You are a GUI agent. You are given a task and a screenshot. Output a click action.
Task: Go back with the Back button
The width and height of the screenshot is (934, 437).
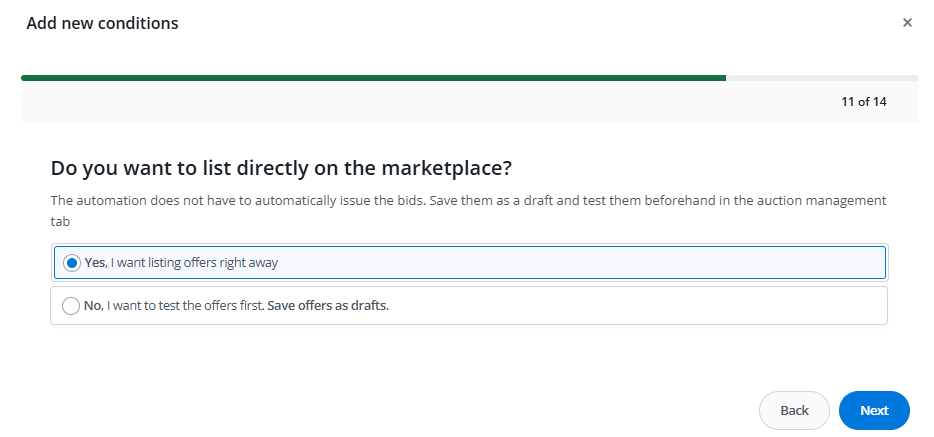(x=794, y=410)
